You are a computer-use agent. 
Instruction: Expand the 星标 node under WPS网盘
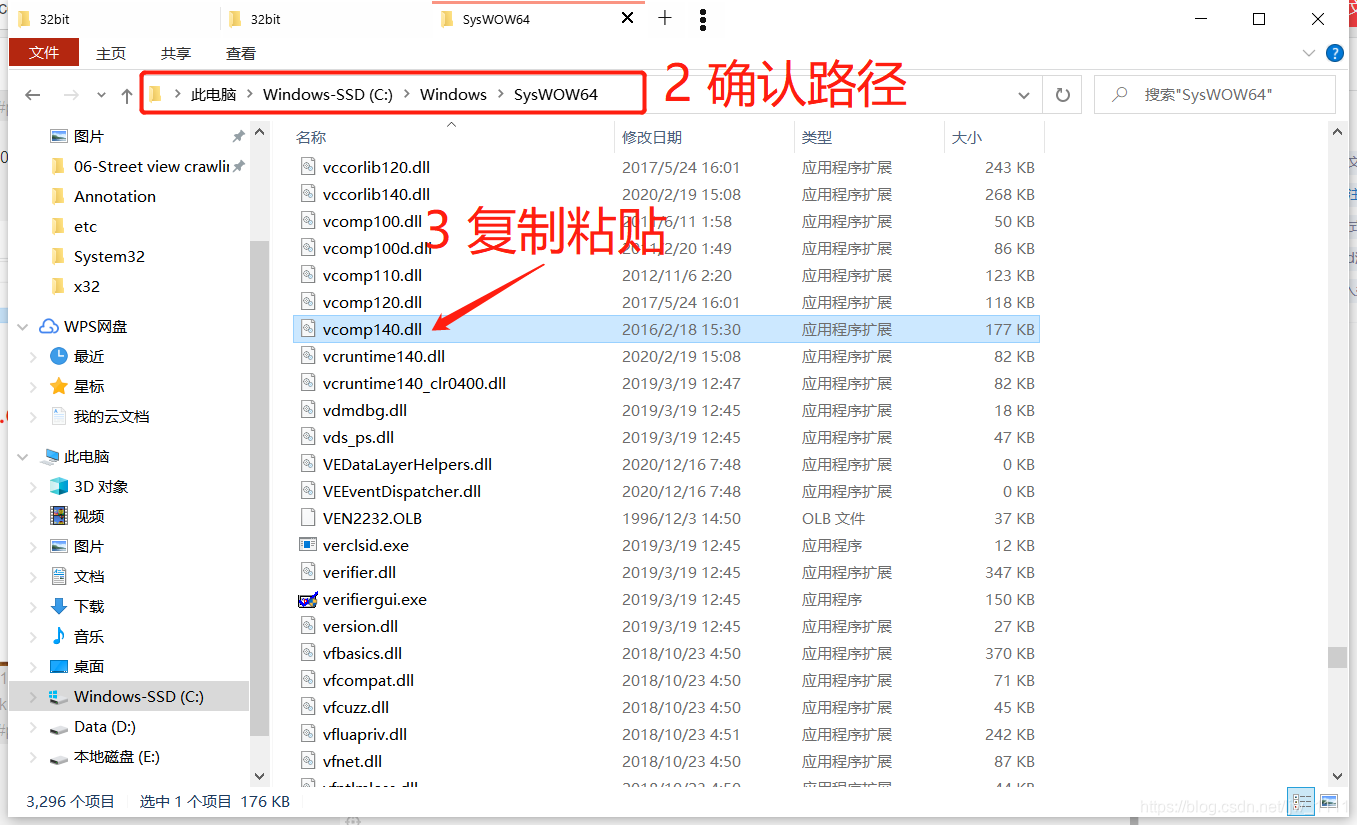click(x=34, y=386)
